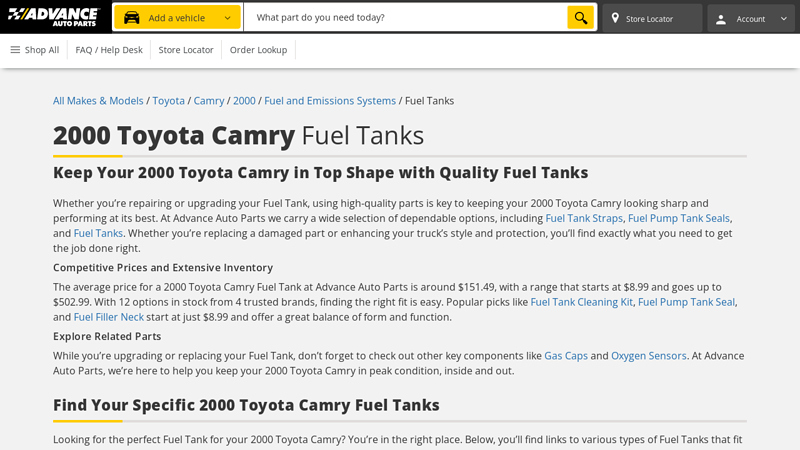The height and width of the screenshot is (450, 800).
Task: Focus the 'What part do you need today?' search field
Action: pyautogui.click(x=406, y=17)
